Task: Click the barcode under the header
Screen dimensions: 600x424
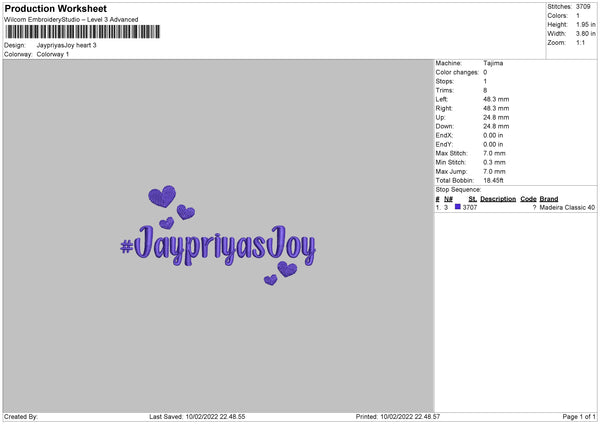Action: [x=83, y=32]
